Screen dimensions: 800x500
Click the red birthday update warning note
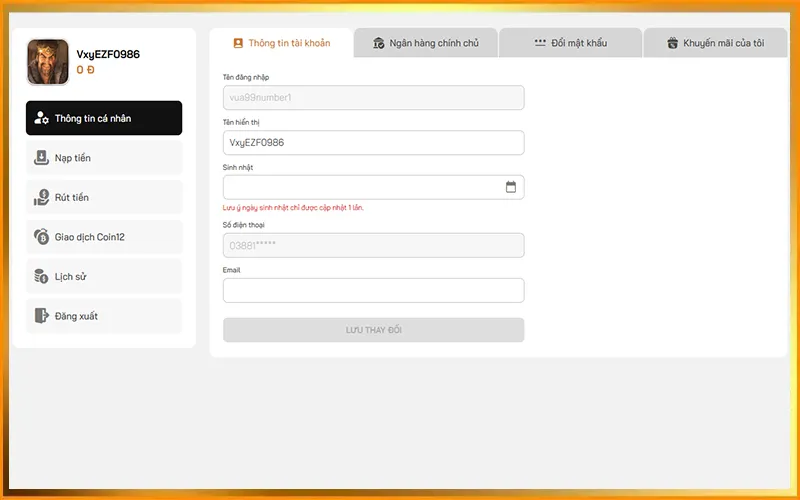click(x=293, y=208)
